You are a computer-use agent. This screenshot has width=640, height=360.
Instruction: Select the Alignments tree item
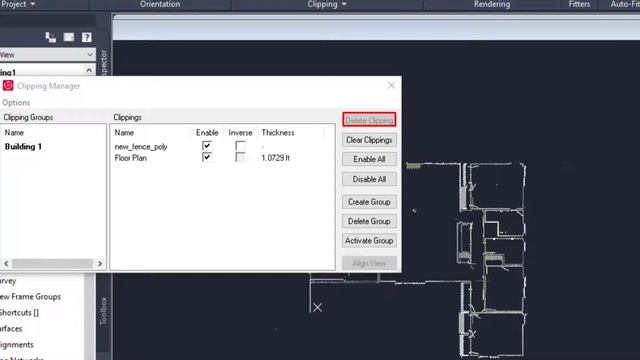[x=17, y=344]
